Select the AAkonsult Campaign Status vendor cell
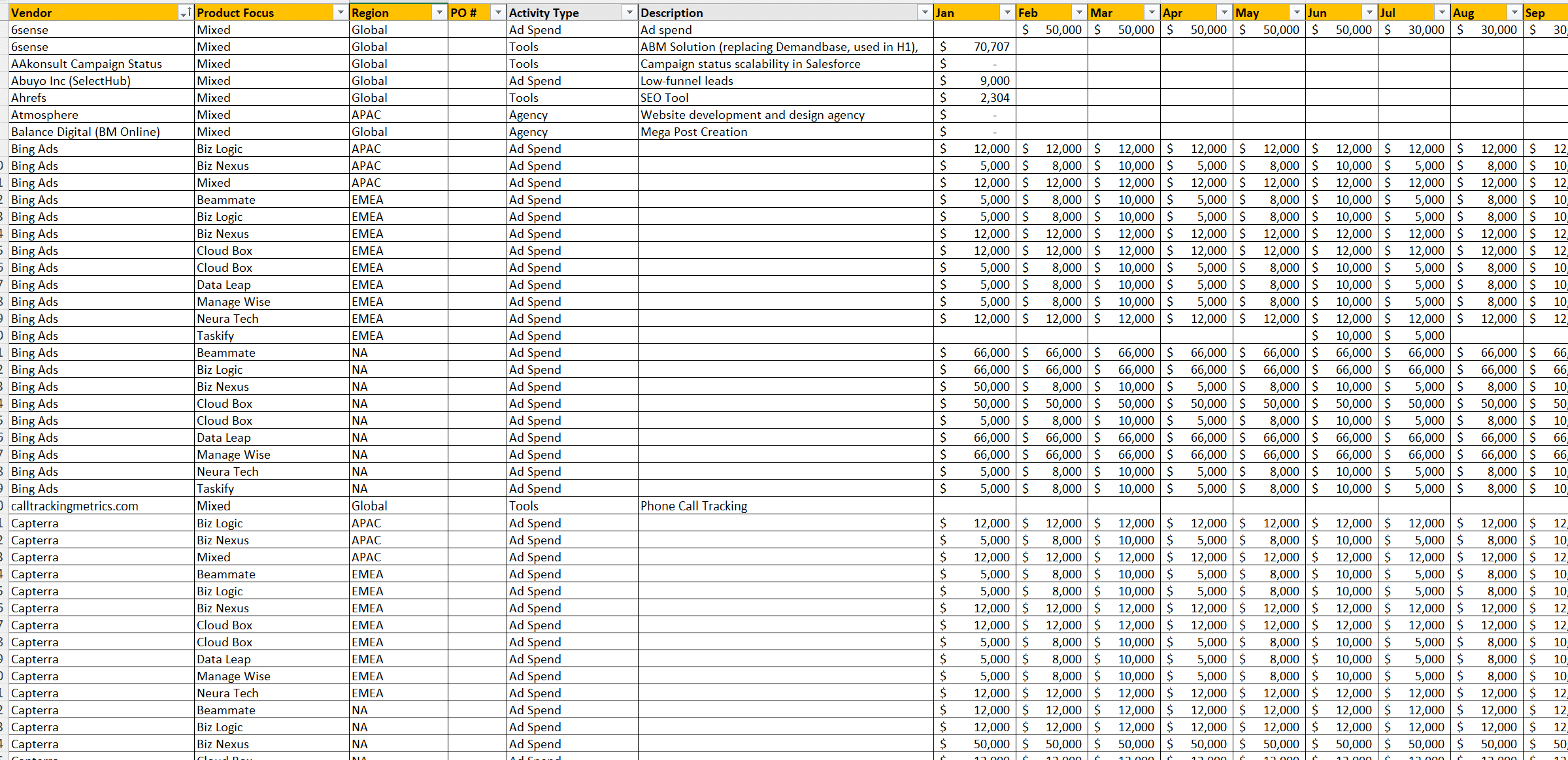The image size is (1568, 760). 101,63
